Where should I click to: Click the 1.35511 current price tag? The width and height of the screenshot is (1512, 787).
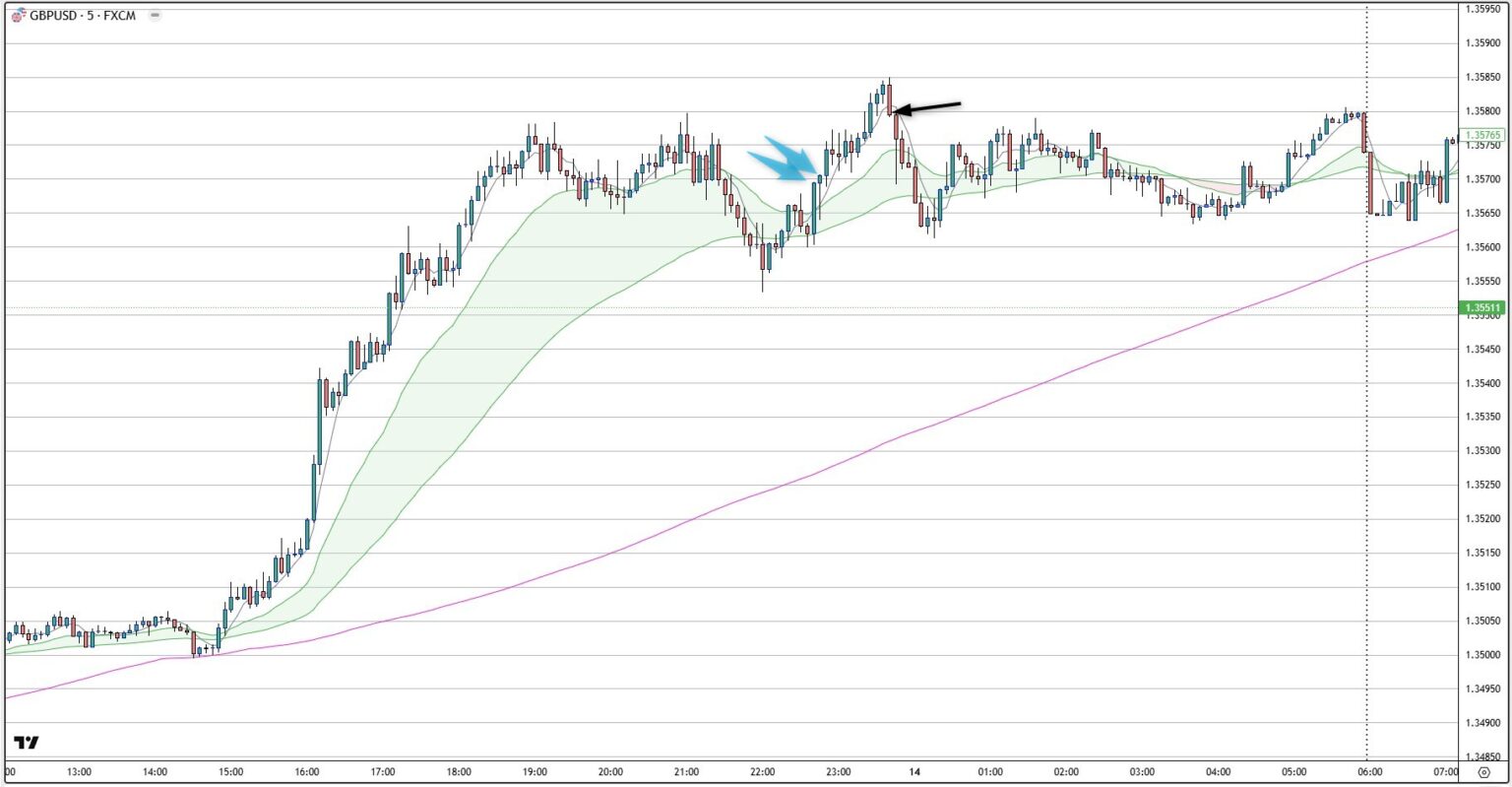(1482, 308)
